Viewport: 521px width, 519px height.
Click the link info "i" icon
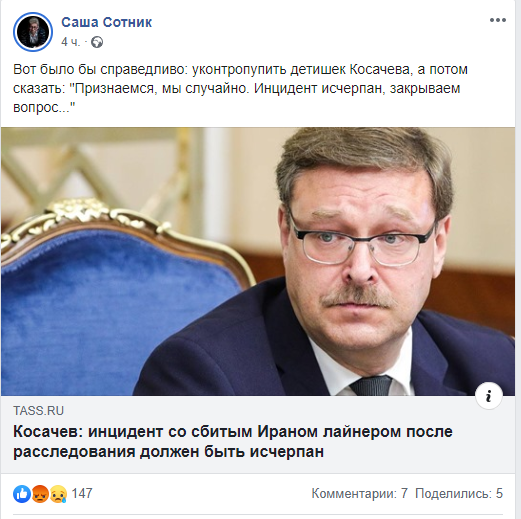(489, 396)
